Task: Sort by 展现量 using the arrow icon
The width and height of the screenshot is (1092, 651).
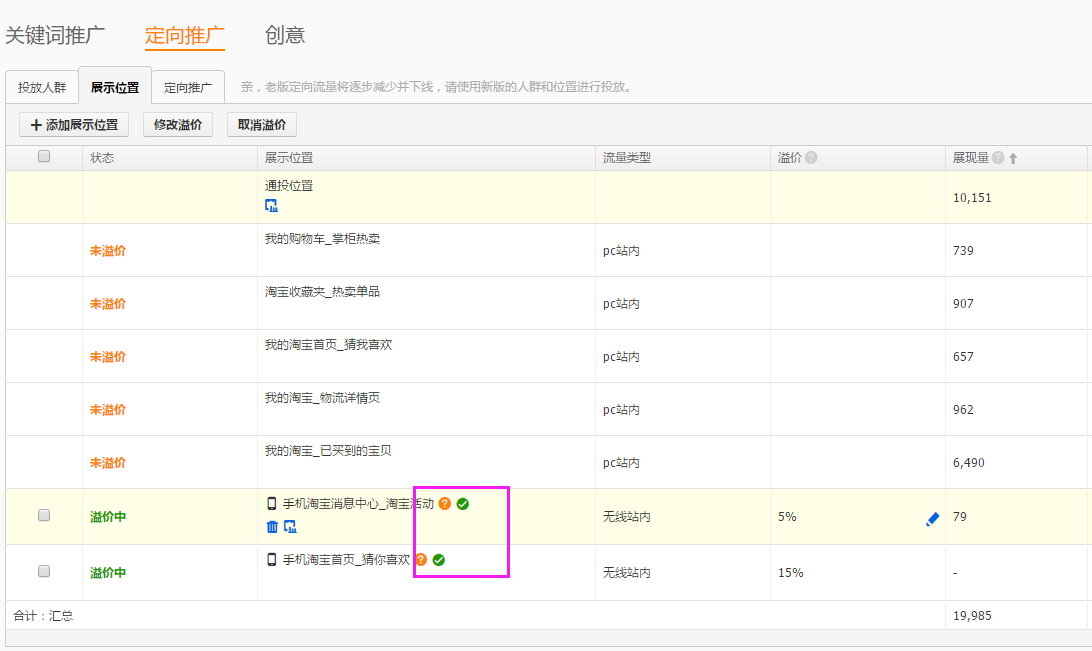Action: (x=1013, y=158)
